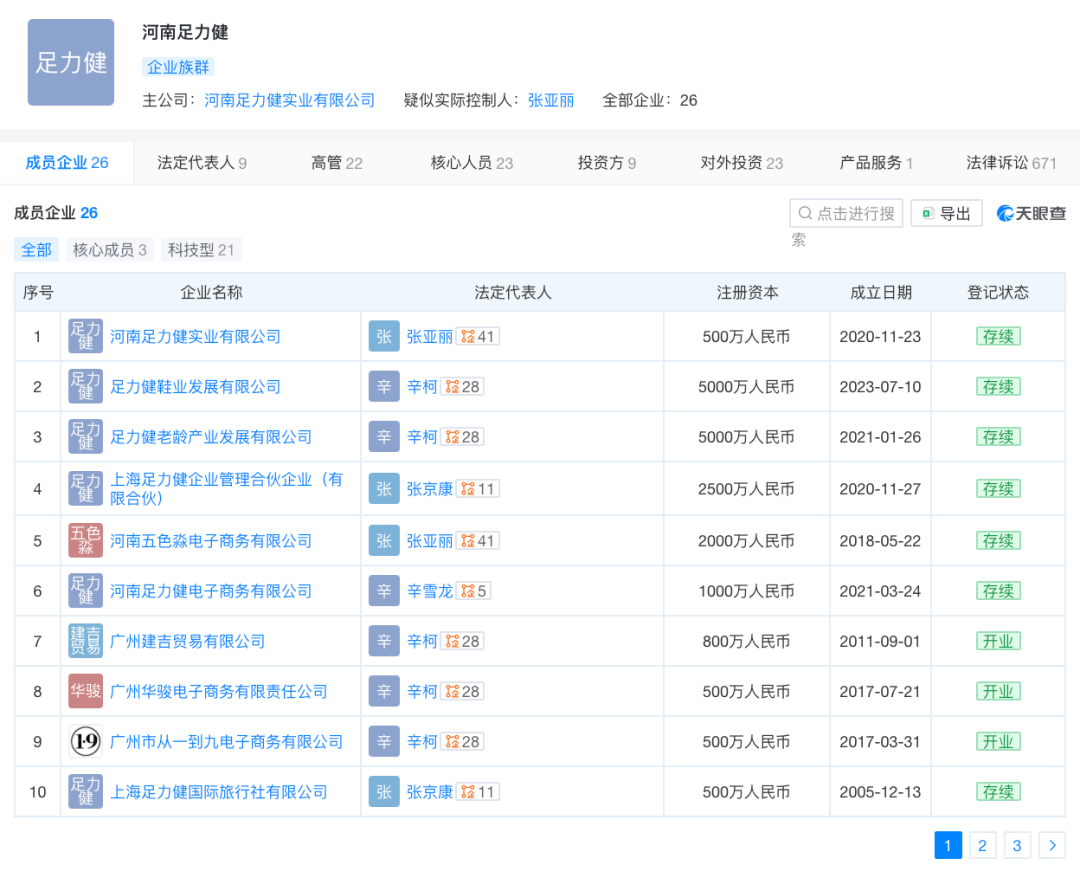This screenshot has width=1080, height=878.
Task: Click the 五色淼 red company logo
Action: [85, 541]
